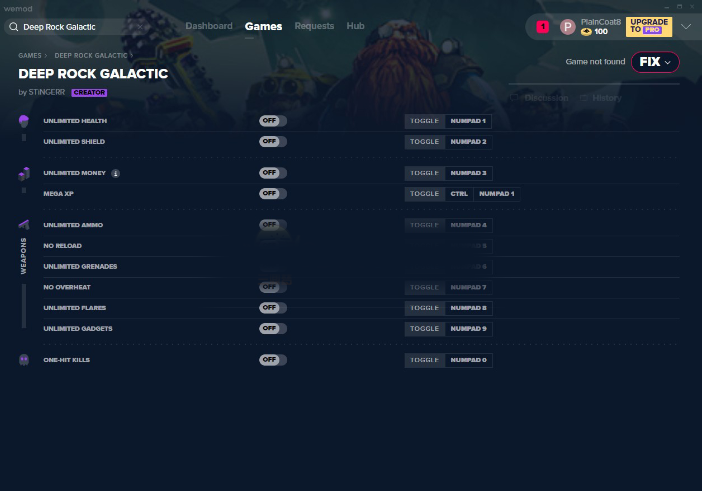This screenshot has width=702, height=492.
Task: Click Toggle button for Unlimited Shield
Action: click(x=424, y=141)
